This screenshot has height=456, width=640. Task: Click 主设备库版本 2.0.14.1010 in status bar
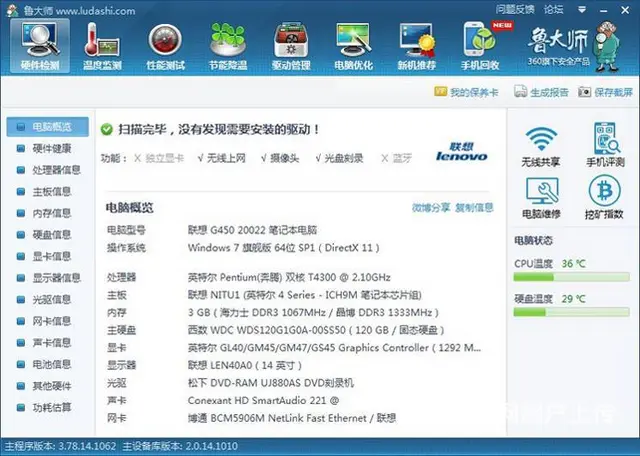coord(180,446)
